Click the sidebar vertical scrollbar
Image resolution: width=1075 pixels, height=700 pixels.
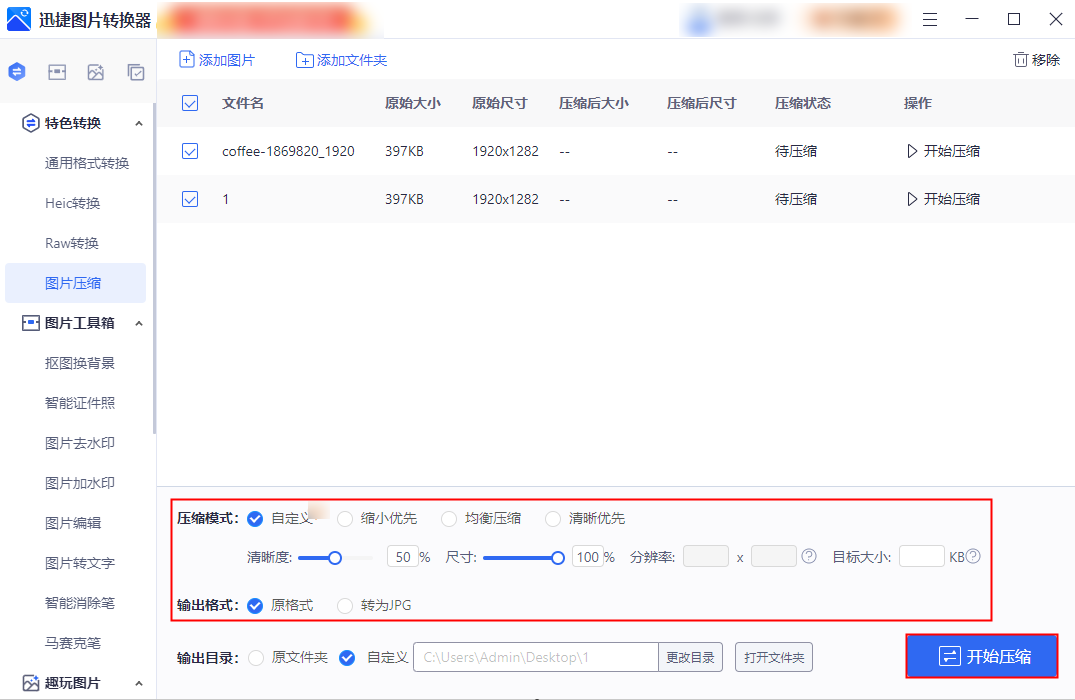(154, 267)
